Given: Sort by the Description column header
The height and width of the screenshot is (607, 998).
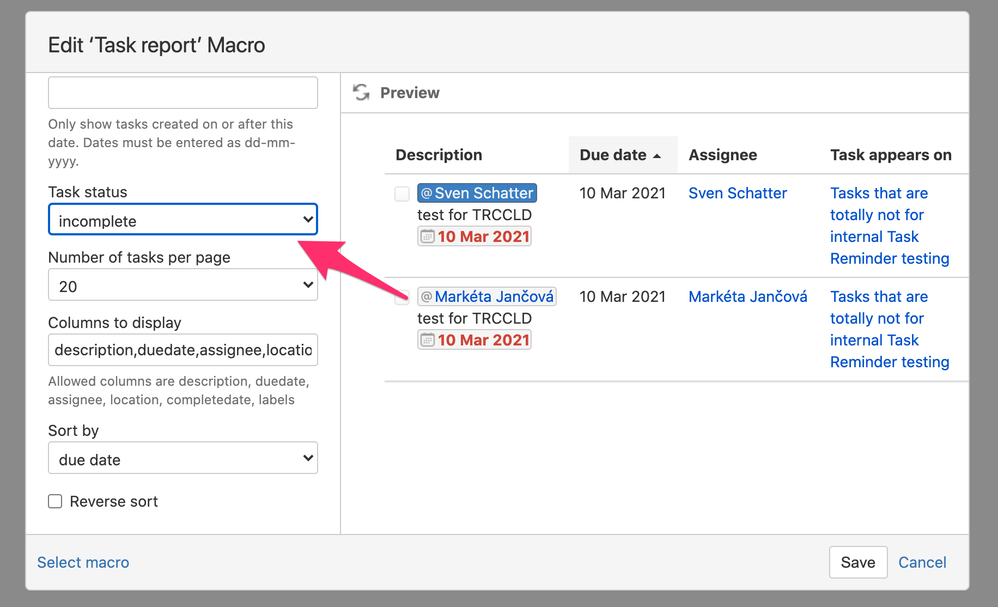Looking at the screenshot, I should tap(439, 155).
